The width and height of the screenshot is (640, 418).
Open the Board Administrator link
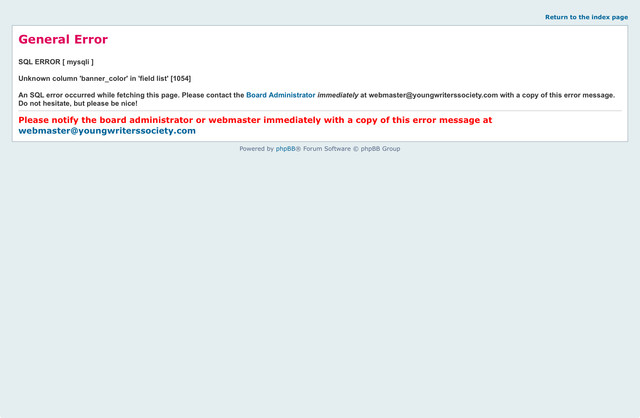point(280,95)
